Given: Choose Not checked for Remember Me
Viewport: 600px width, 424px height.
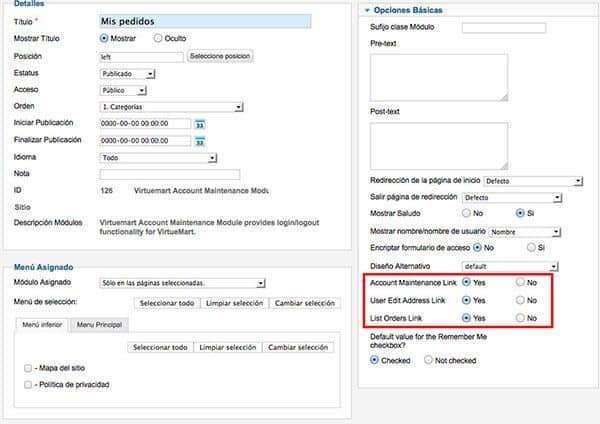Looking at the screenshot, I should (428, 360).
